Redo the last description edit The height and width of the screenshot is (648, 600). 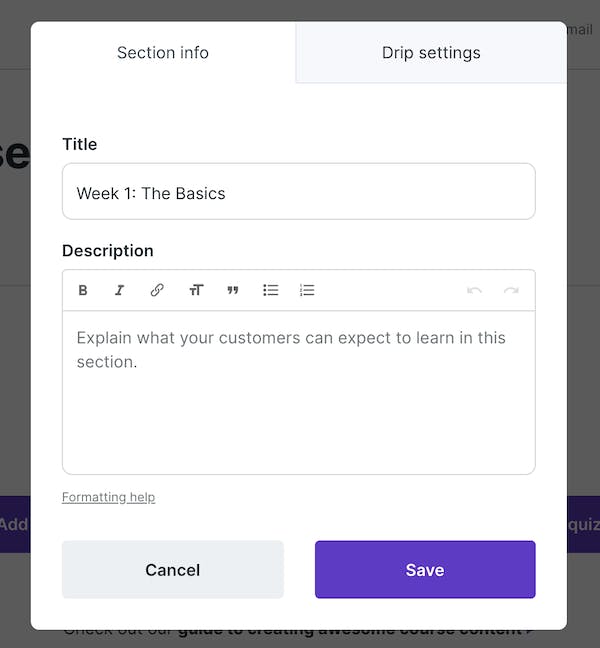coord(511,291)
